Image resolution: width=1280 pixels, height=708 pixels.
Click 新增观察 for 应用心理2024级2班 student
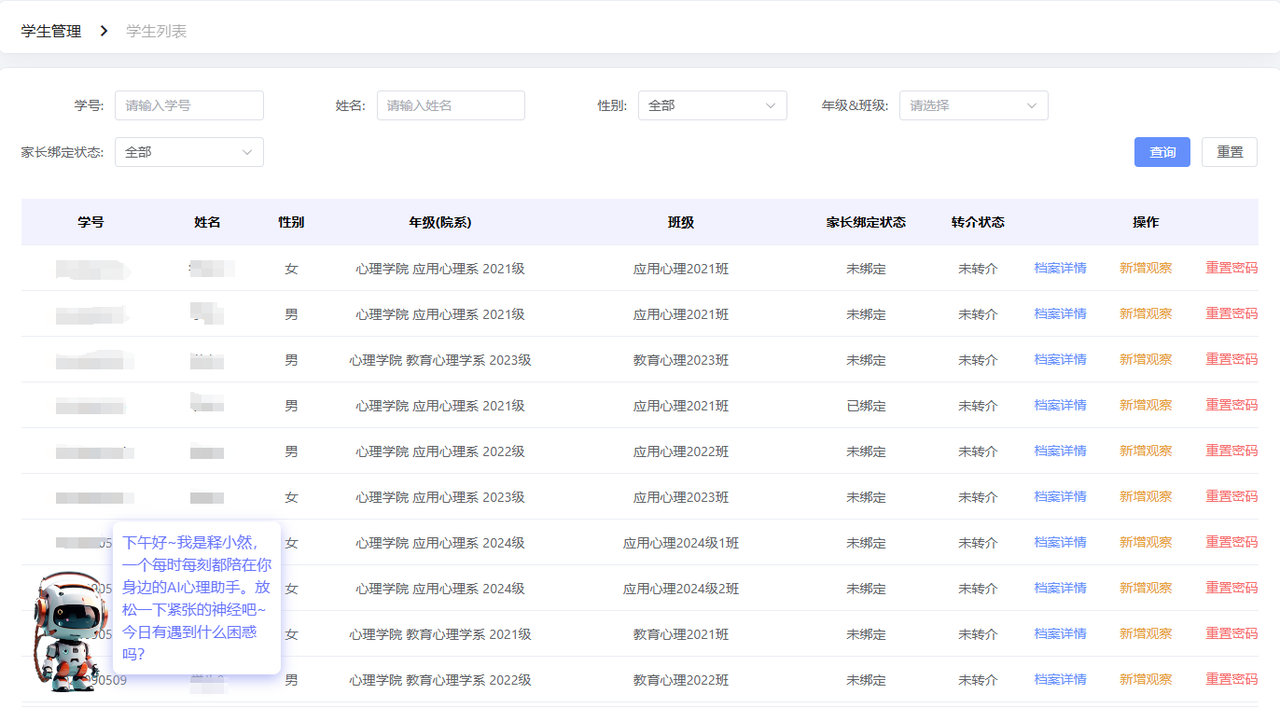1146,588
